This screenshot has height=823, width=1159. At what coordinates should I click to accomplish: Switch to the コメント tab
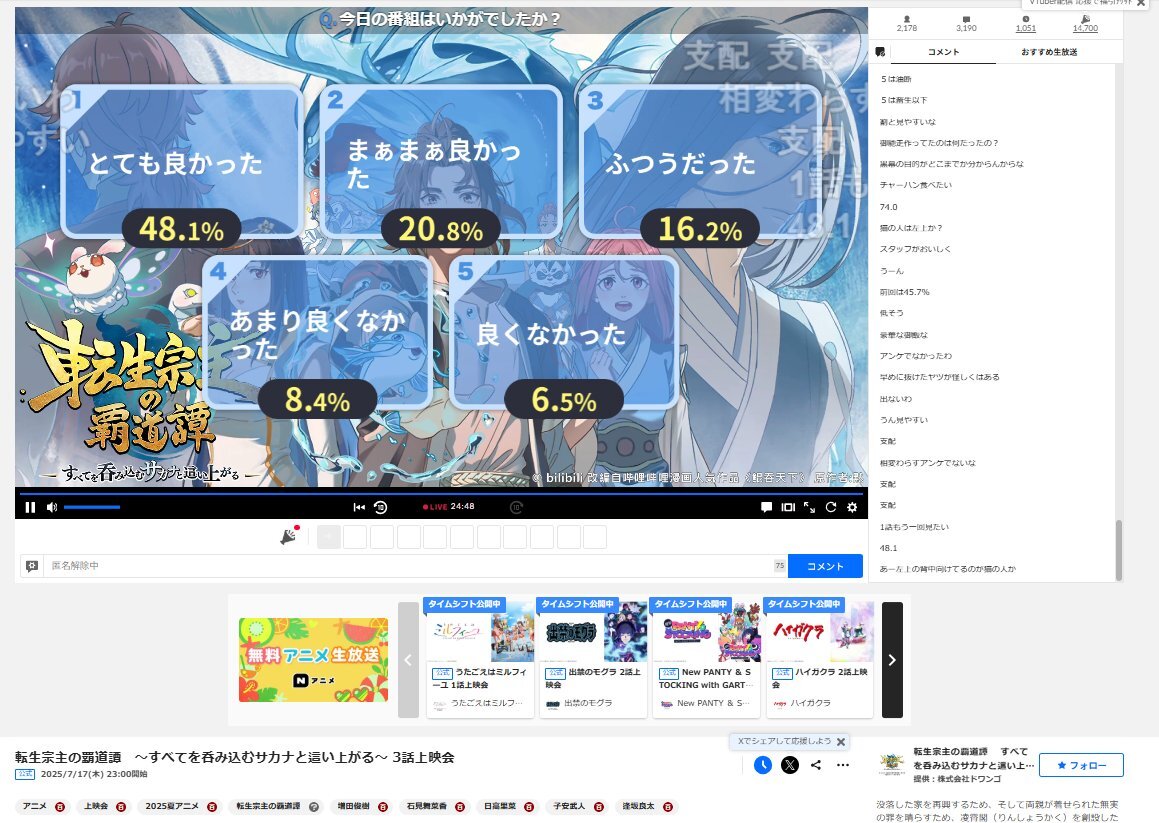943,52
